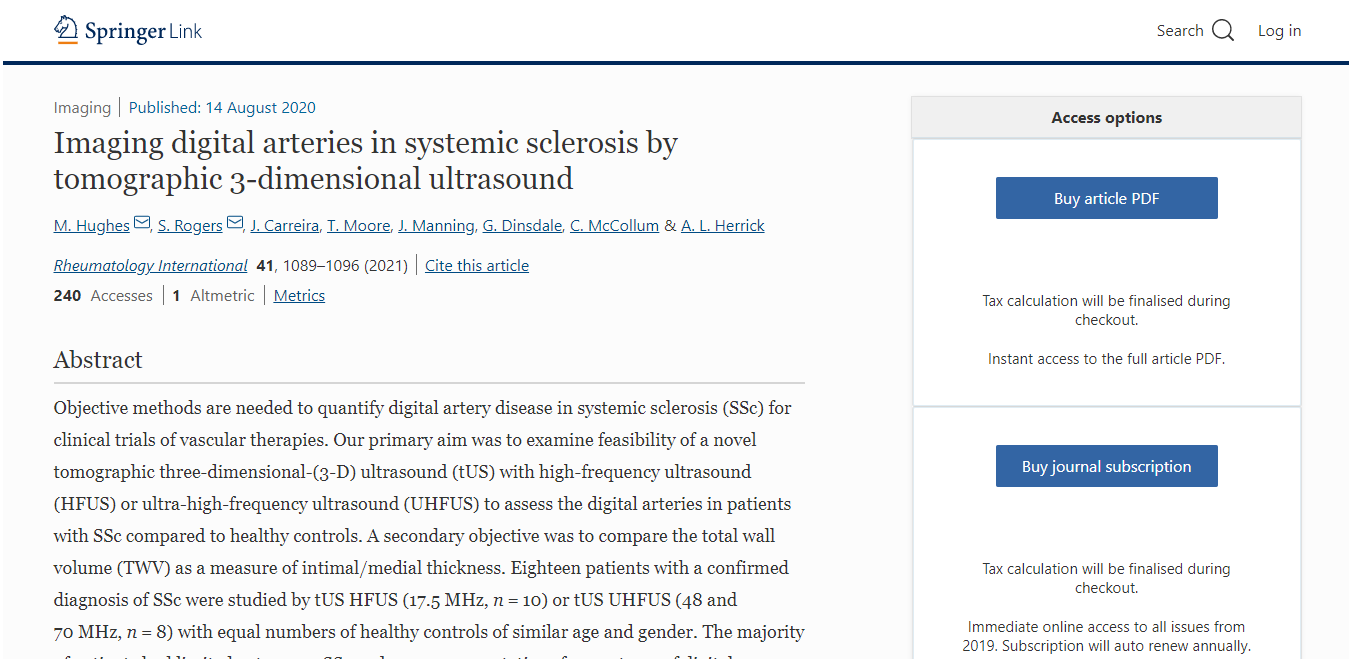Viewport: 1349px width, 659px height.
Task: View article Metrics
Action: click(x=299, y=296)
